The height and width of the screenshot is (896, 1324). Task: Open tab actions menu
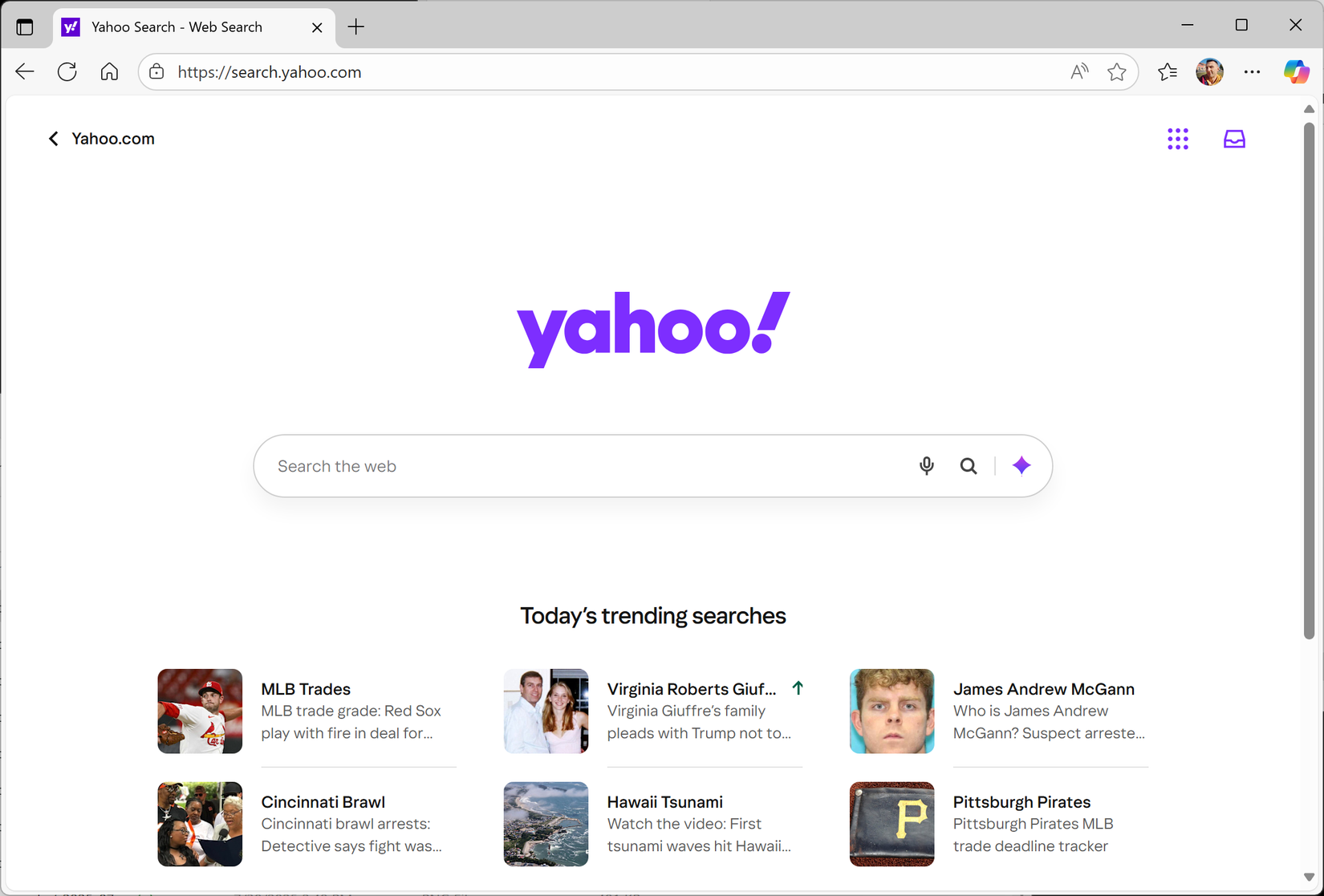click(x=25, y=26)
